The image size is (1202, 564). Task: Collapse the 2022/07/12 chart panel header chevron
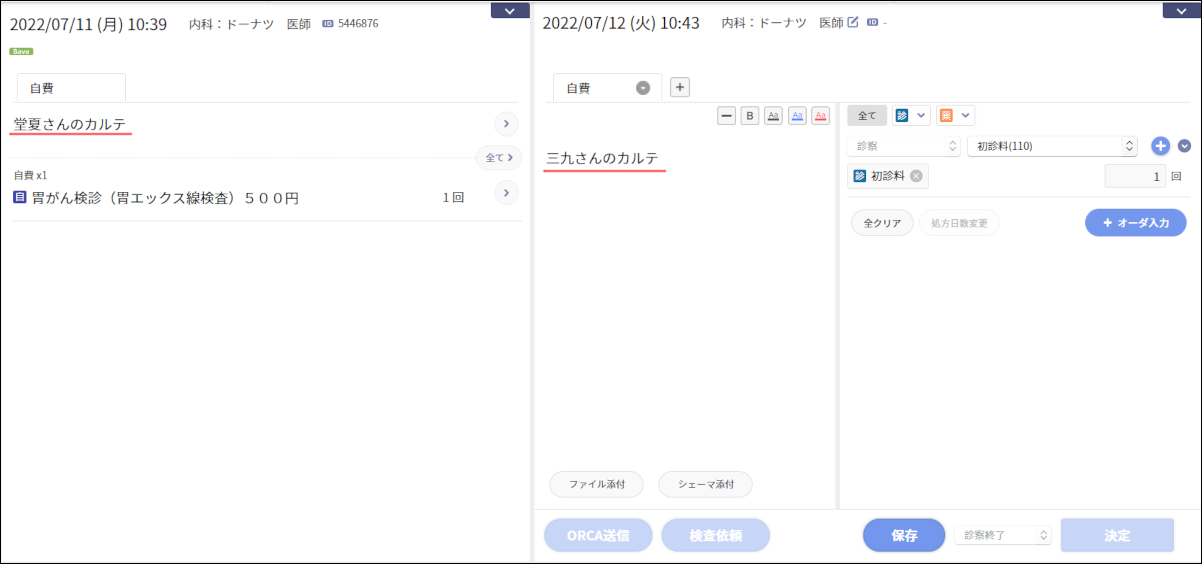click(x=1181, y=10)
